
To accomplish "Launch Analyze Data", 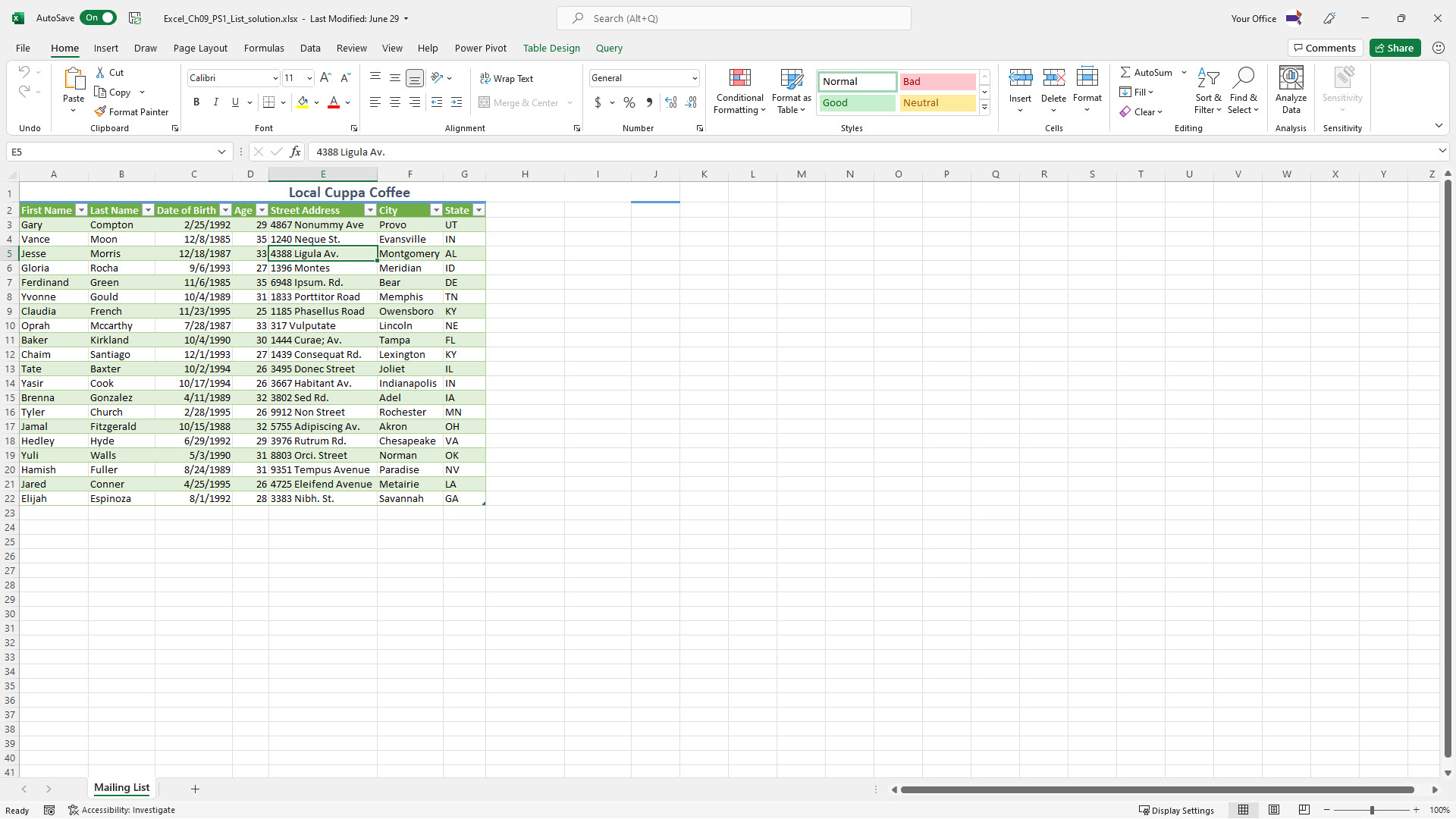I will (x=1291, y=89).
